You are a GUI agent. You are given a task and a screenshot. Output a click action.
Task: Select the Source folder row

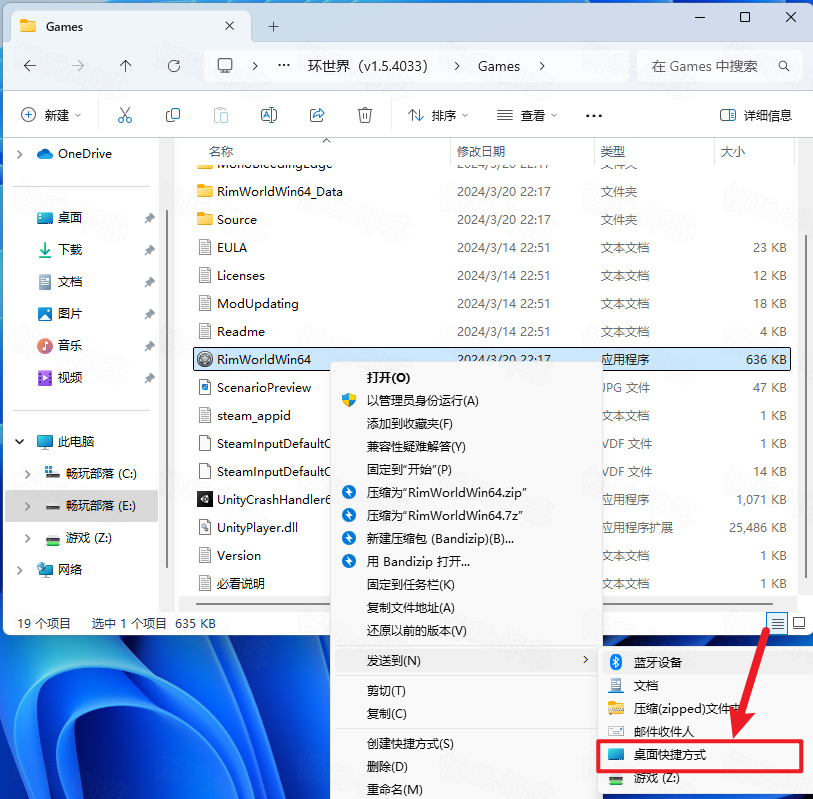pos(492,219)
